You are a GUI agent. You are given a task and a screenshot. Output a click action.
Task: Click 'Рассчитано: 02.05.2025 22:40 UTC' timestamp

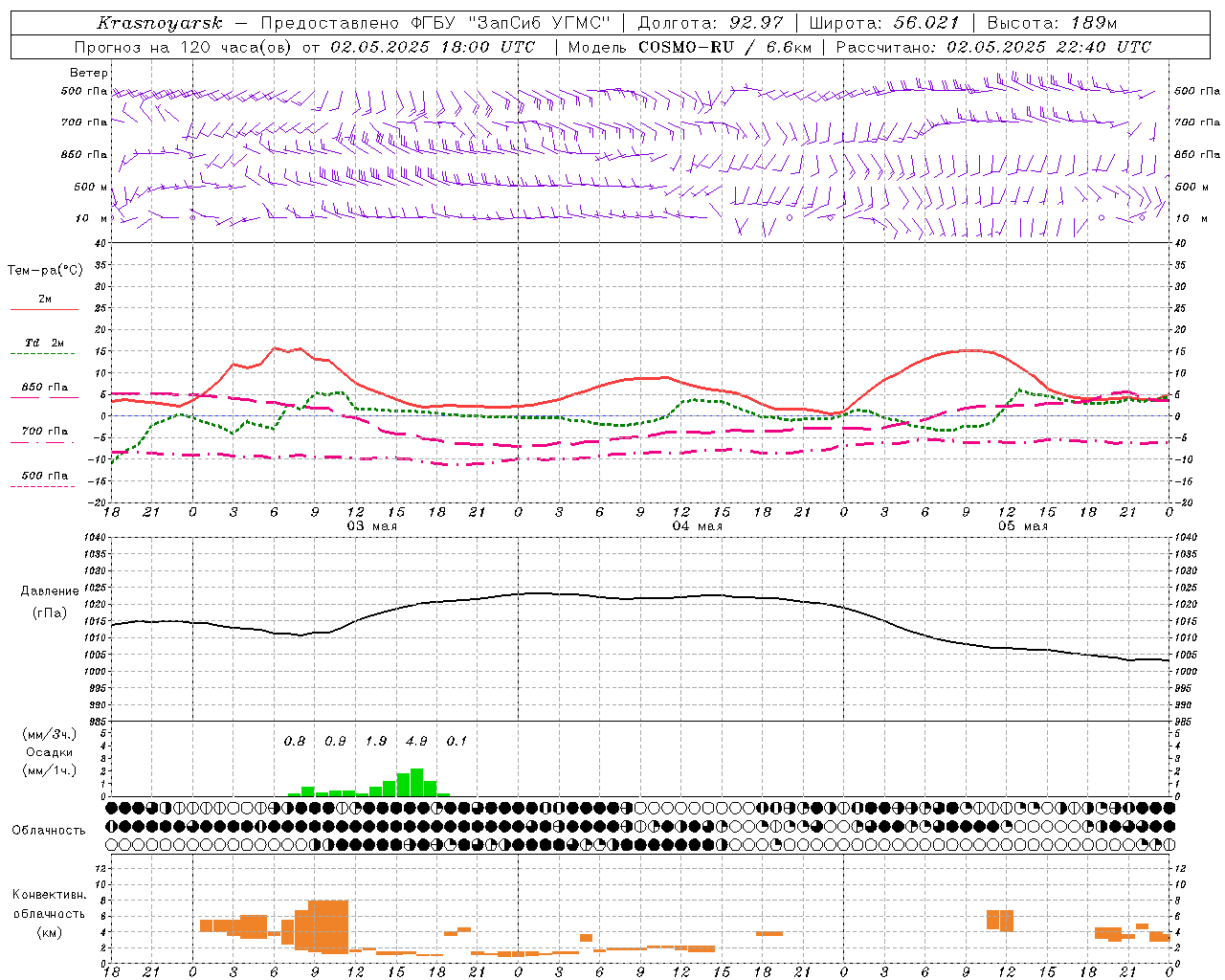pos(993,47)
